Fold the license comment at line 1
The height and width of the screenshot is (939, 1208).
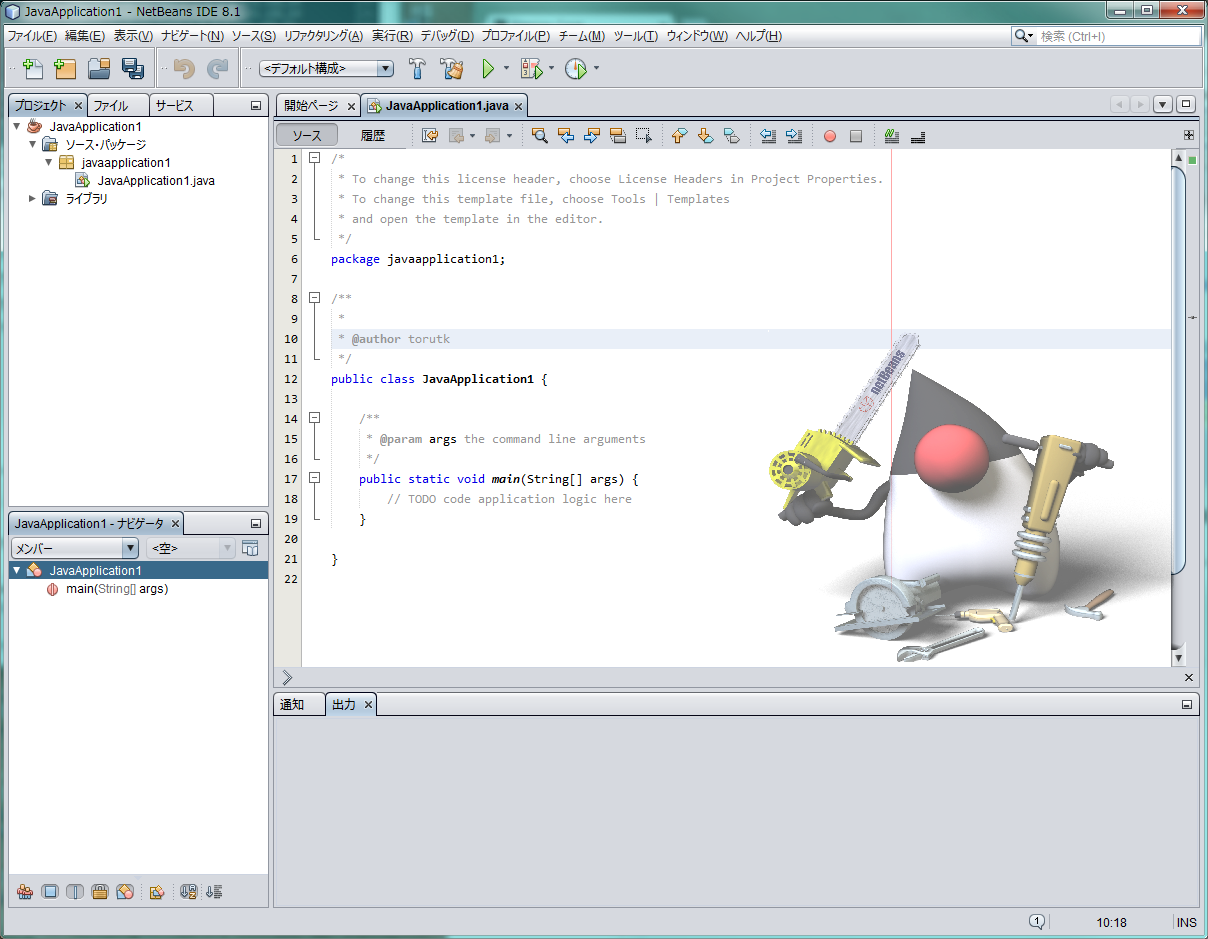point(314,158)
